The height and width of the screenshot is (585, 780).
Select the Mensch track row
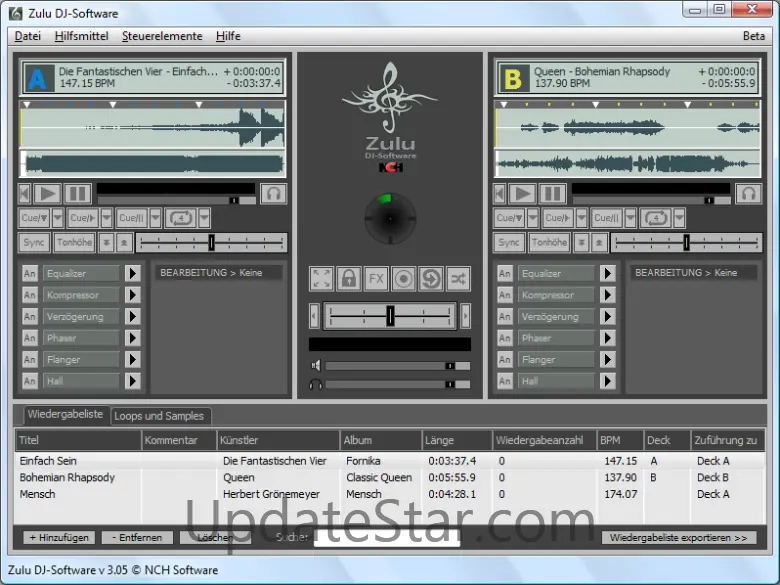coord(38,494)
